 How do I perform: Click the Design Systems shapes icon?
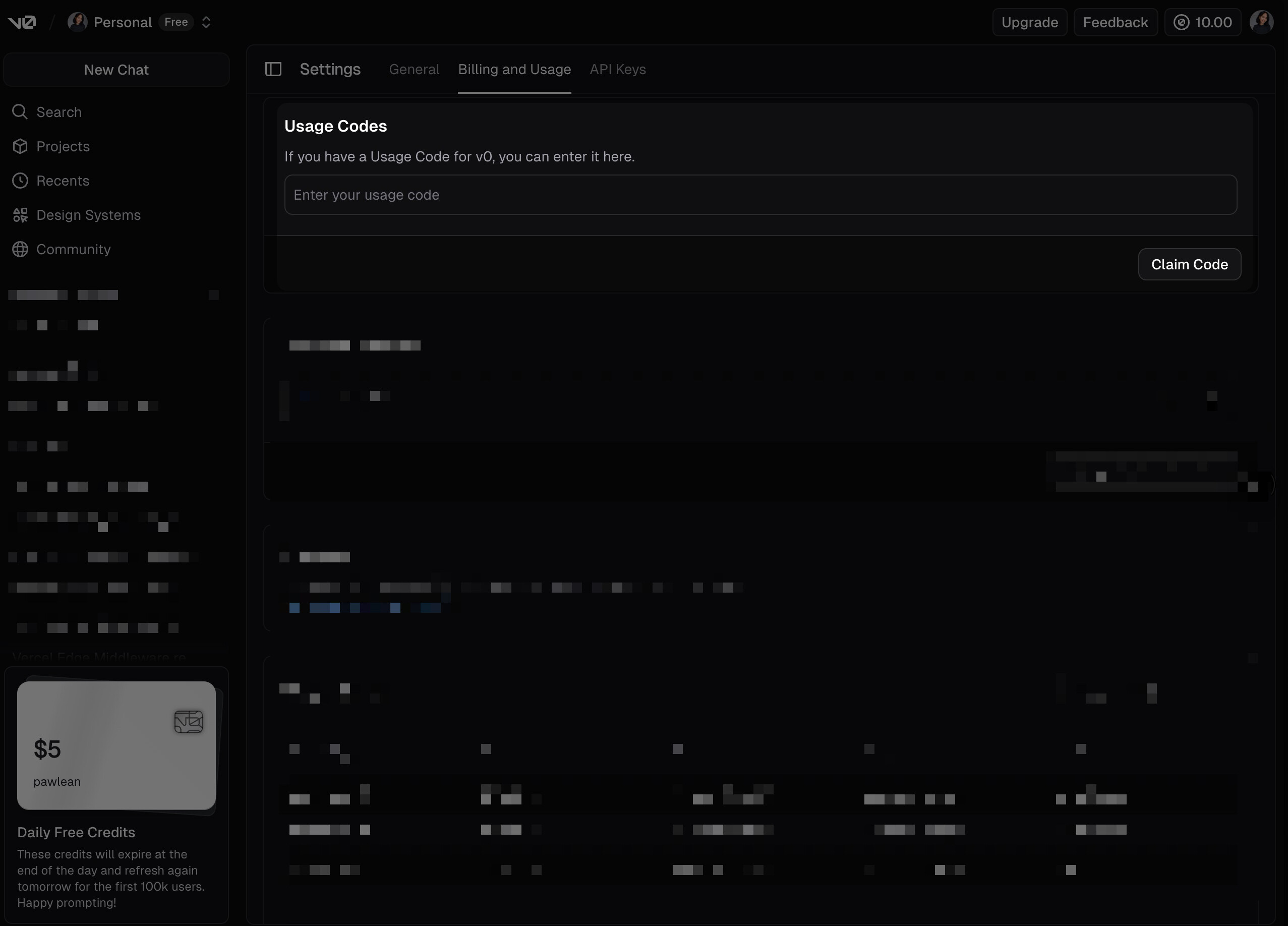point(20,215)
